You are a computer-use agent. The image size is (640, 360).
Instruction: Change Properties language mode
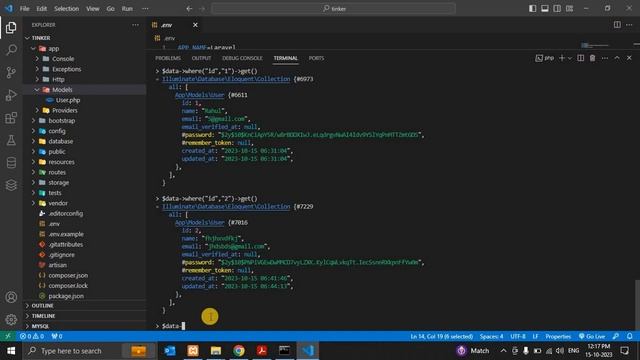(x=558, y=336)
